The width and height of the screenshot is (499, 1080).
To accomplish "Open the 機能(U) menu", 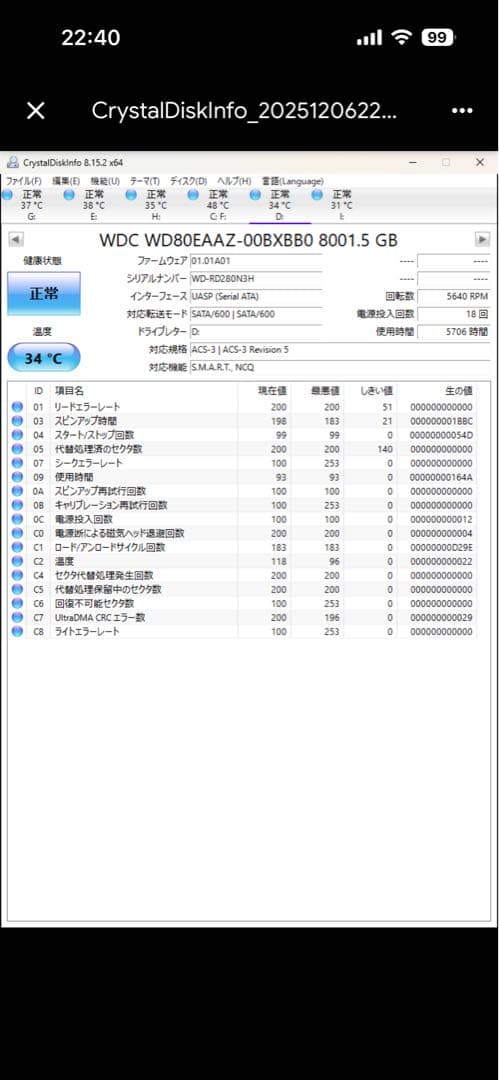I will 105,181.
